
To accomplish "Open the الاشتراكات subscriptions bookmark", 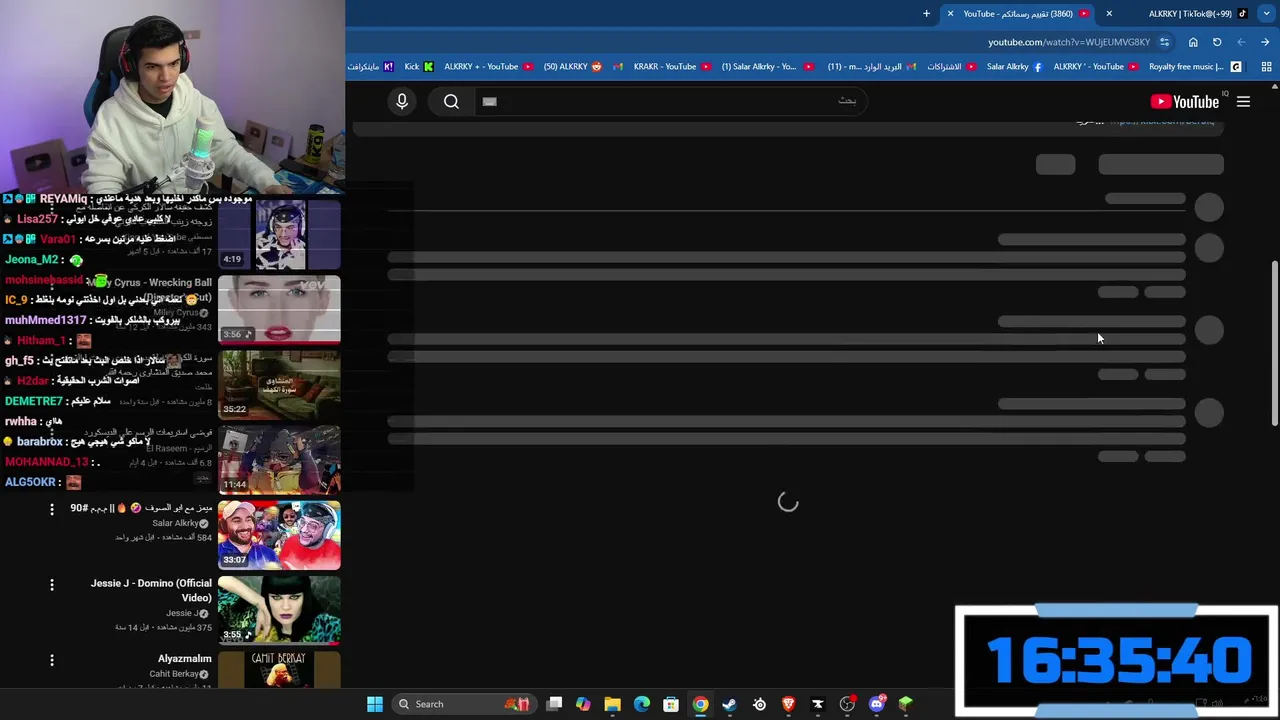I will [951, 67].
